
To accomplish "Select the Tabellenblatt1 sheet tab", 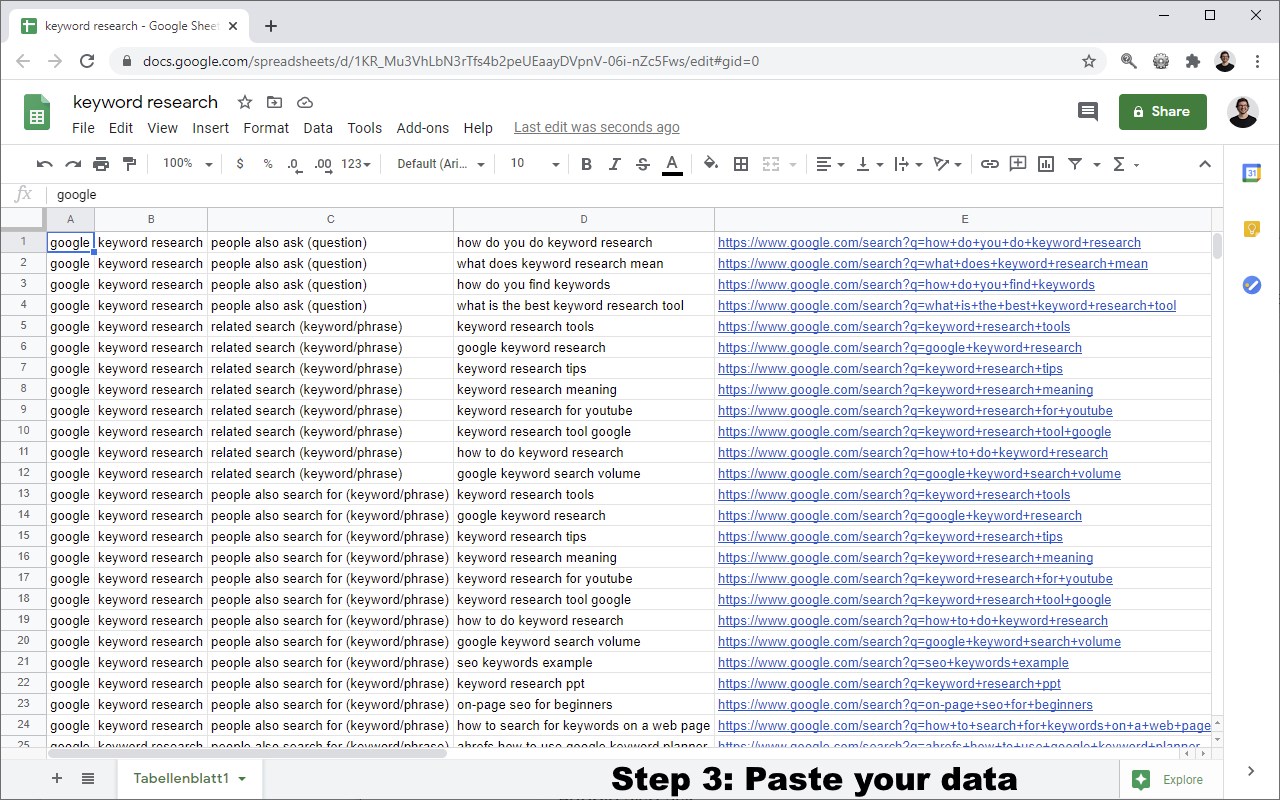I will pos(190,779).
